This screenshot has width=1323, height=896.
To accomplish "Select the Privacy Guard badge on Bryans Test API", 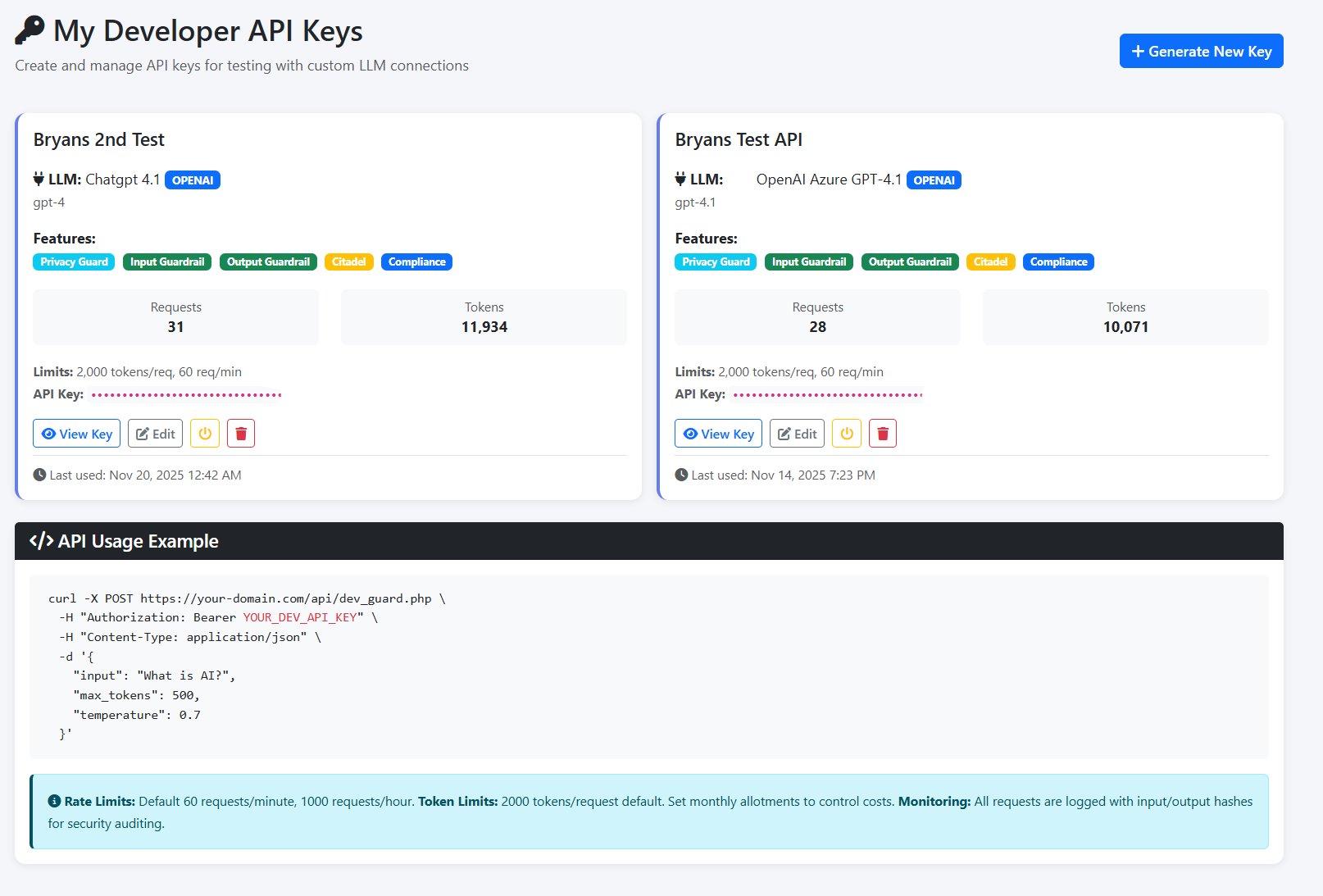I will click(x=715, y=262).
